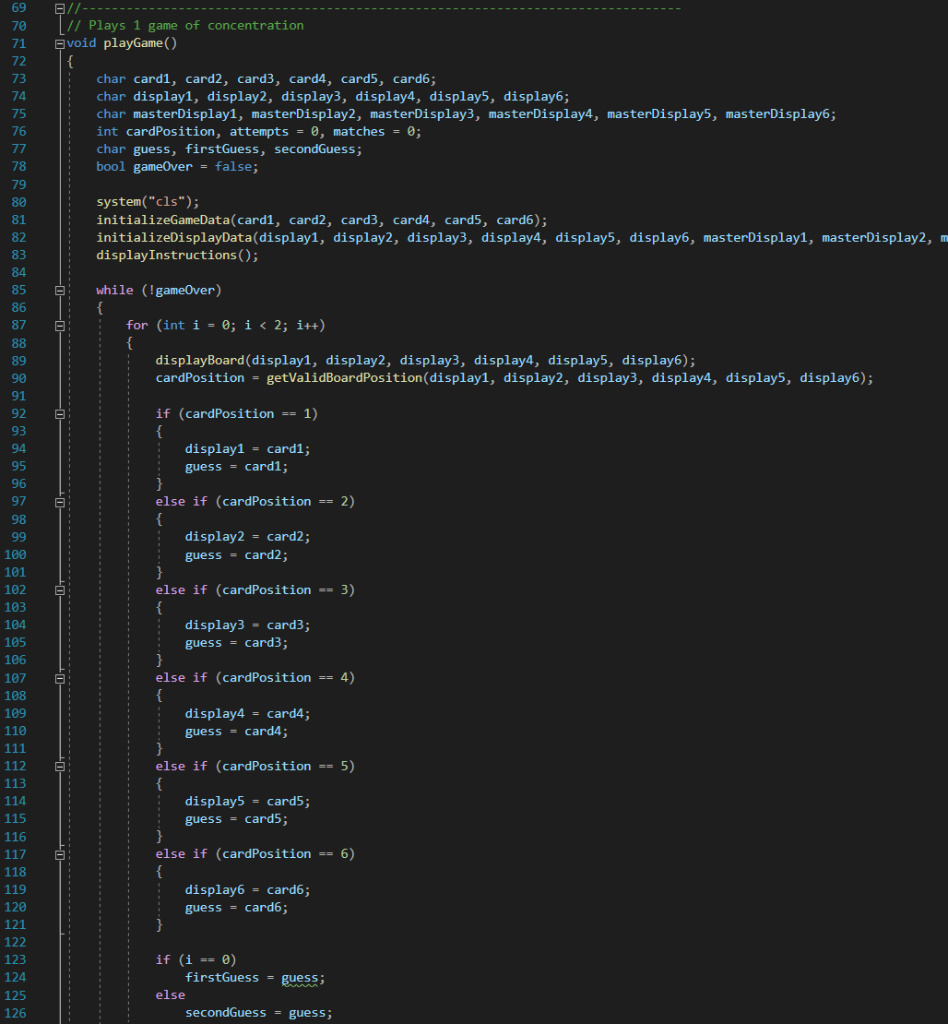Collapse the if (cardPosition == 1) block
948x1024 pixels.
pyautogui.click(x=59, y=414)
